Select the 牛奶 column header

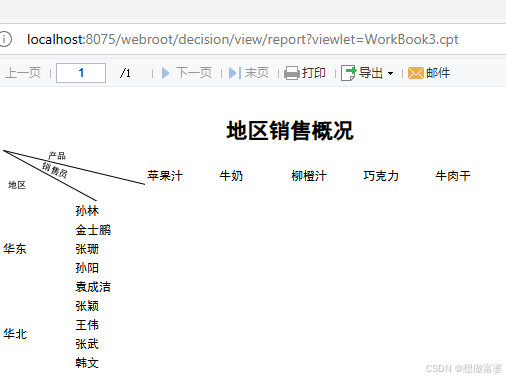pyautogui.click(x=231, y=176)
